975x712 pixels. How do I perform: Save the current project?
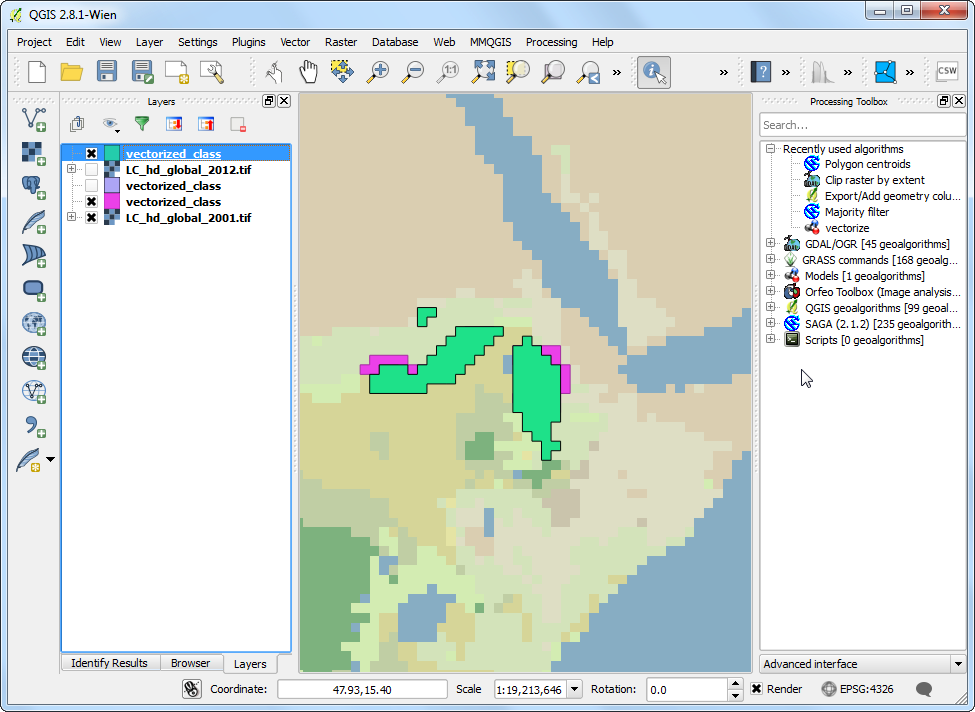(x=107, y=72)
